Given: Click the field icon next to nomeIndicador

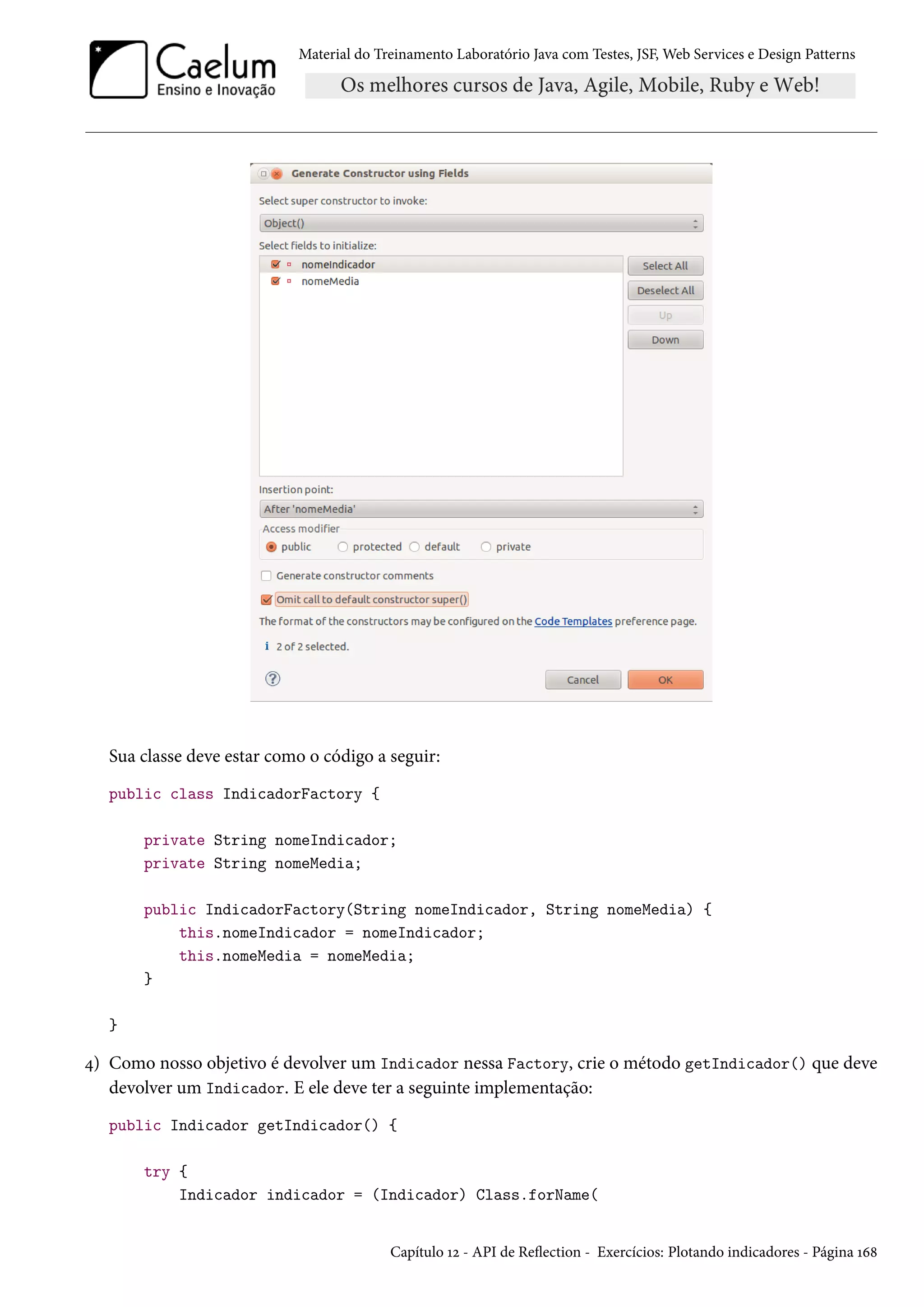Looking at the screenshot, I should (x=289, y=264).
